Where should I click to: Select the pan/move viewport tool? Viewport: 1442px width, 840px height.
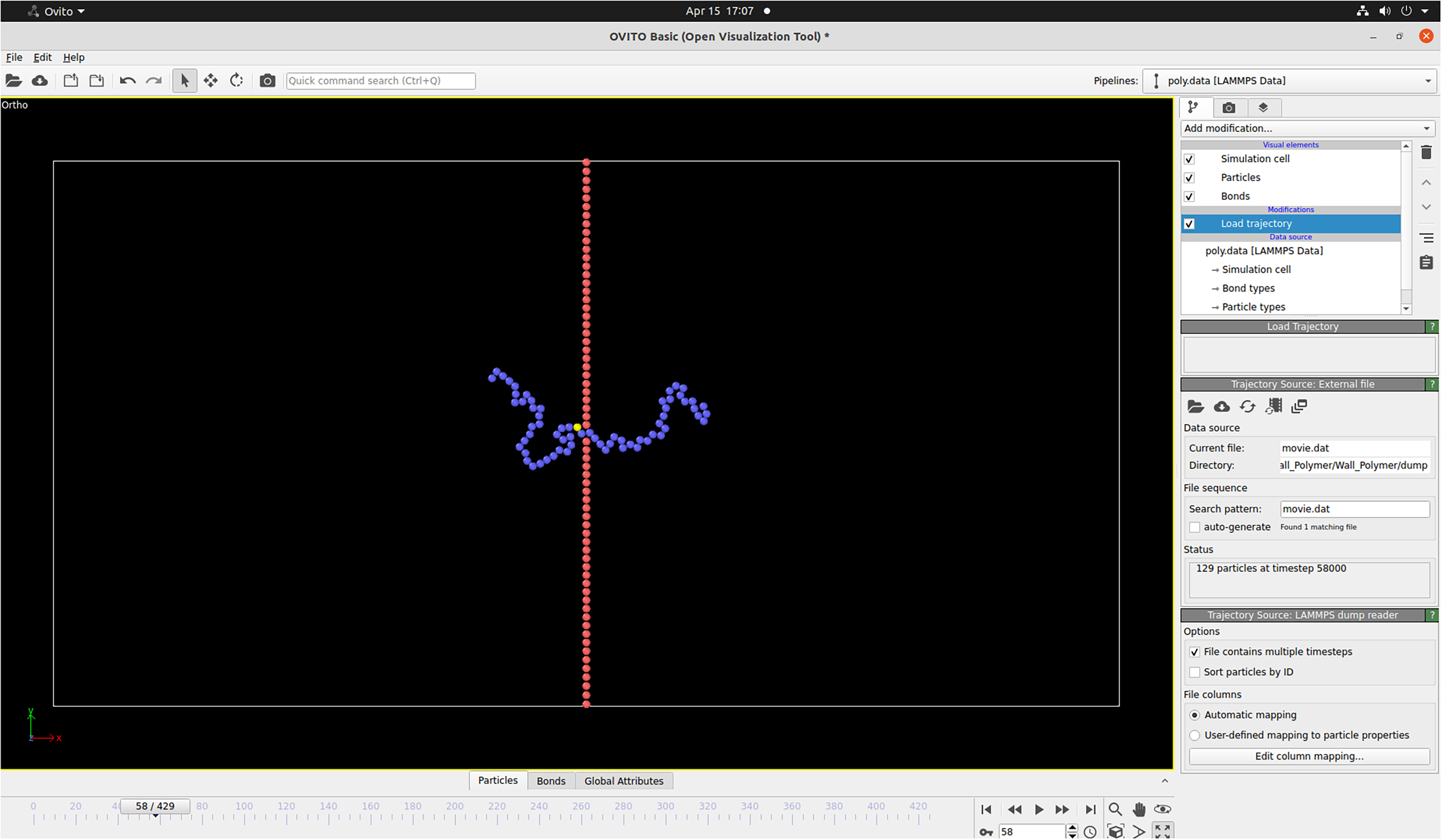tap(210, 81)
